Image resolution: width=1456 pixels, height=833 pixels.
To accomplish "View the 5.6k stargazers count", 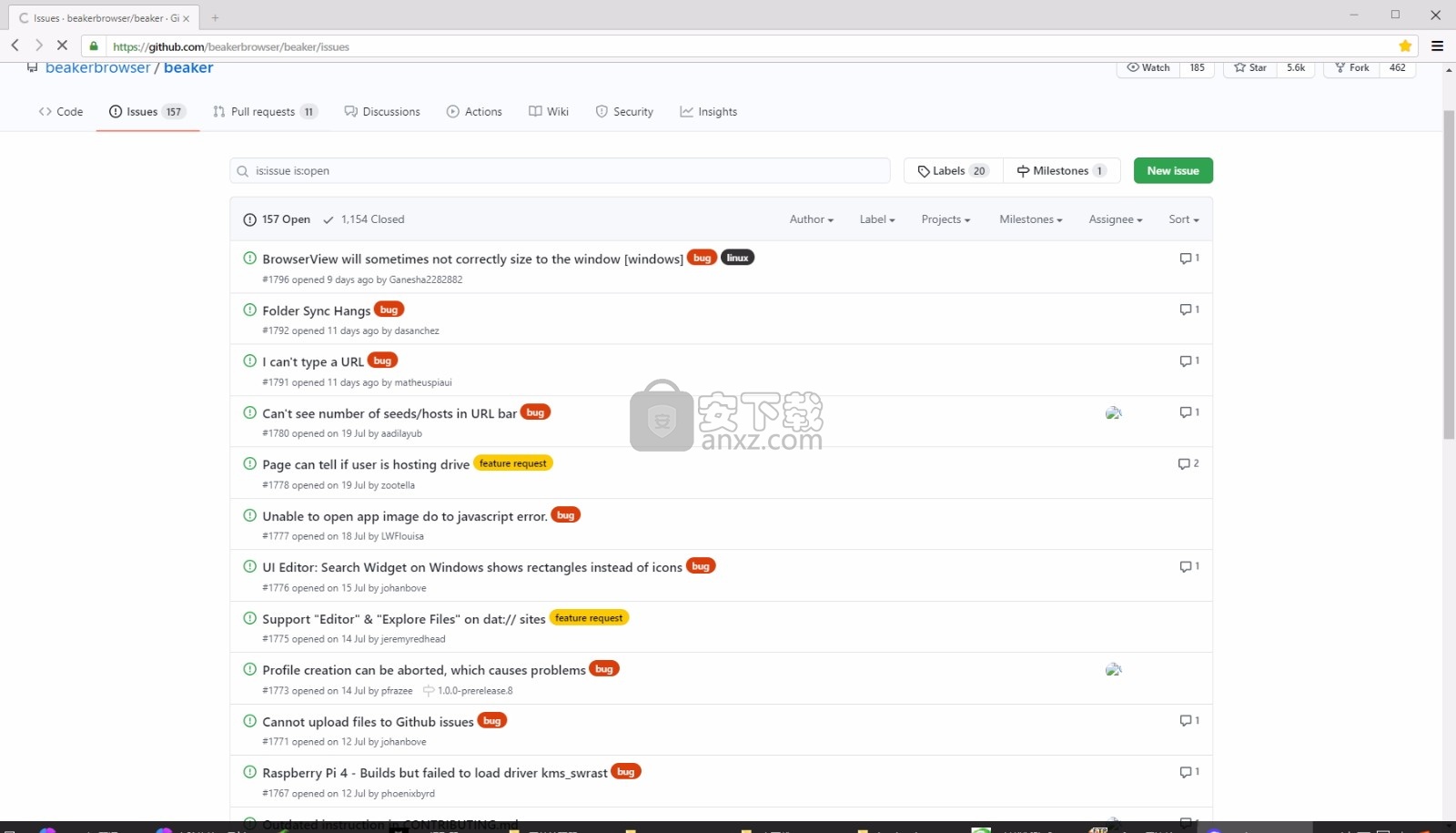I will pyautogui.click(x=1296, y=68).
